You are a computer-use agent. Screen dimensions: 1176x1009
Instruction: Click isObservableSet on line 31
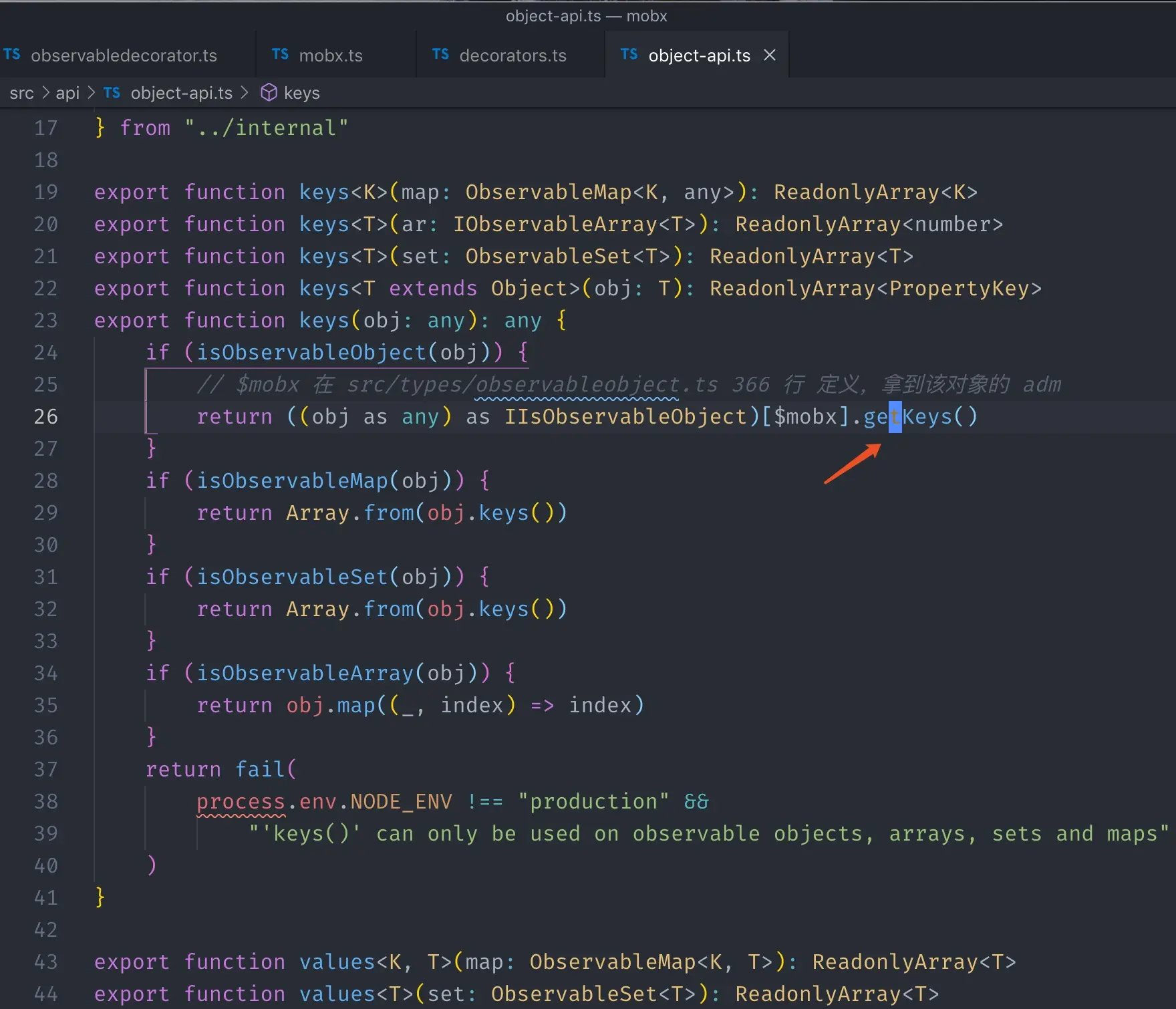coord(292,577)
